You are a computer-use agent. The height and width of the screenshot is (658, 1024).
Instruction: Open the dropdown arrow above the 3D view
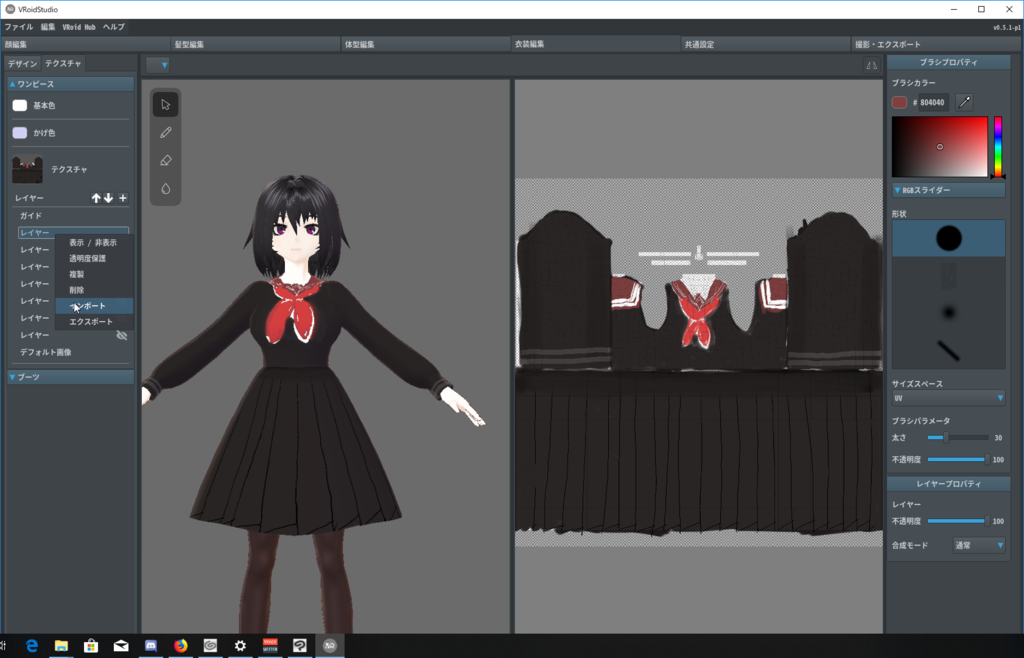157,65
